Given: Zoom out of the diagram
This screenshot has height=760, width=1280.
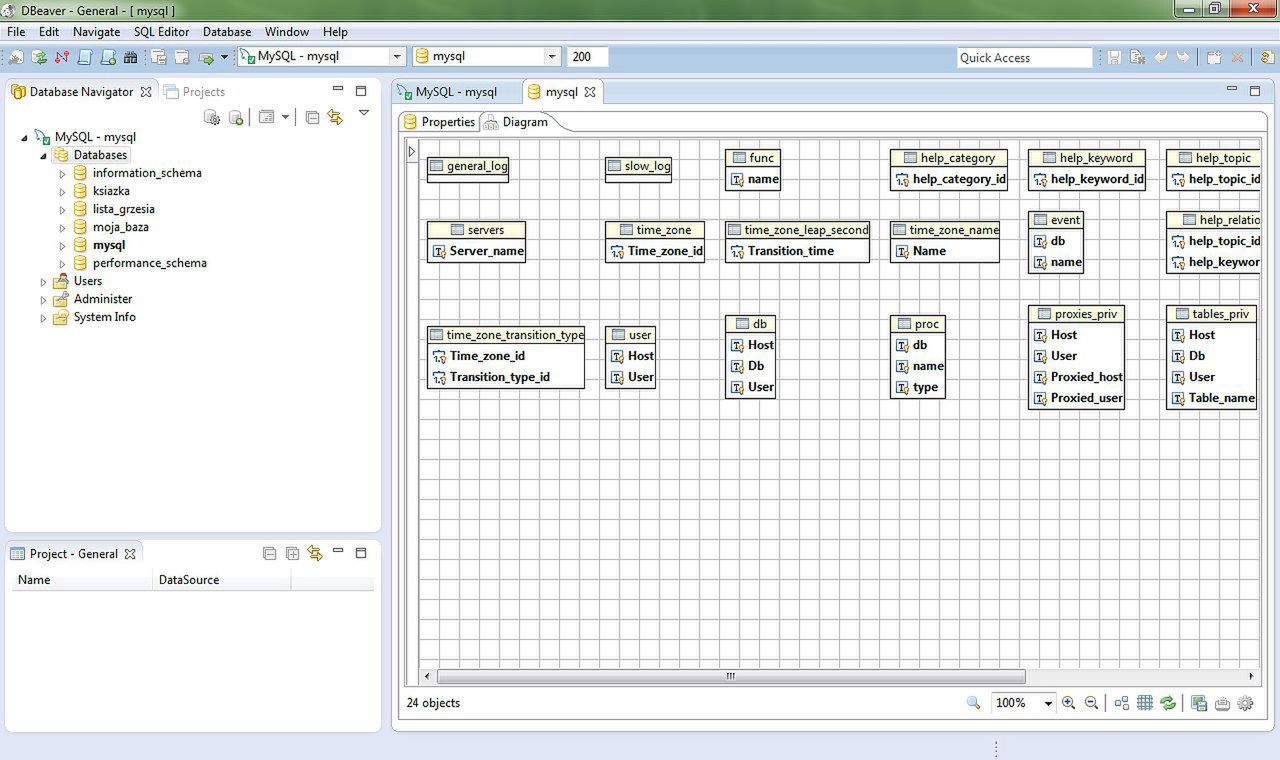Looking at the screenshot, I should 1092,703.
